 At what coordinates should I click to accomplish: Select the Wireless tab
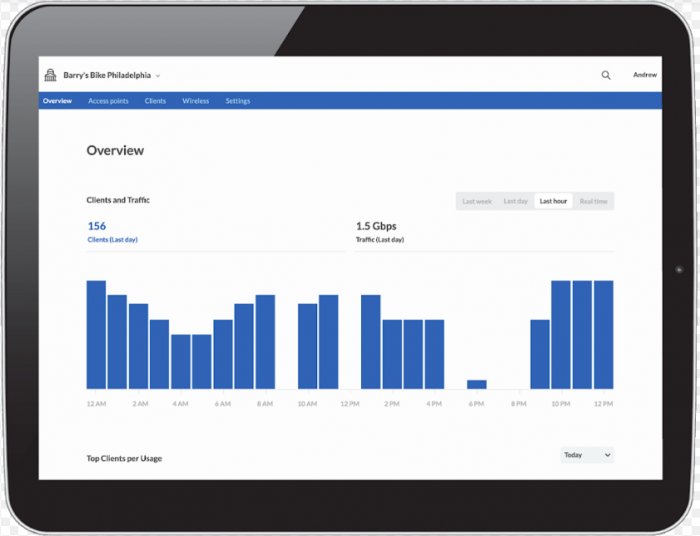click(x=195, y=101)
